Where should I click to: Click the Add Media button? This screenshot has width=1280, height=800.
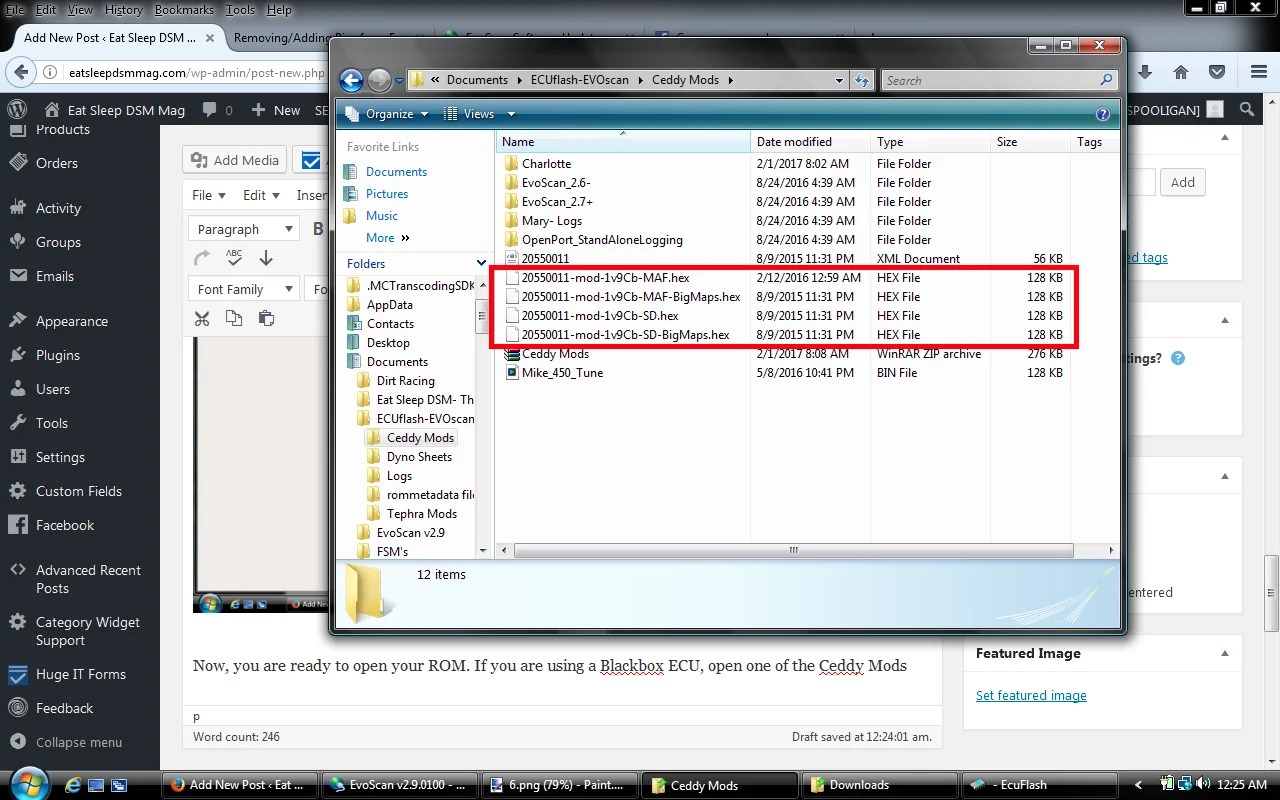coord(235,160)
